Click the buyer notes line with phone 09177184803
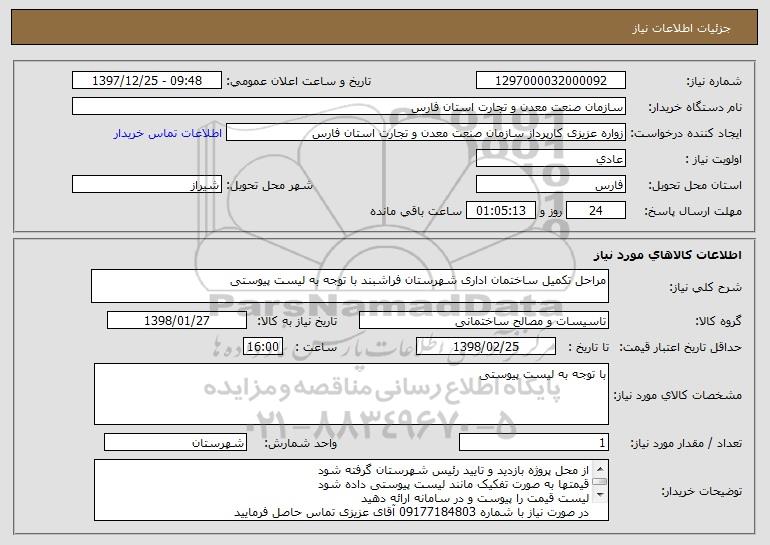The image size is (770, 545). coord(412,512)
